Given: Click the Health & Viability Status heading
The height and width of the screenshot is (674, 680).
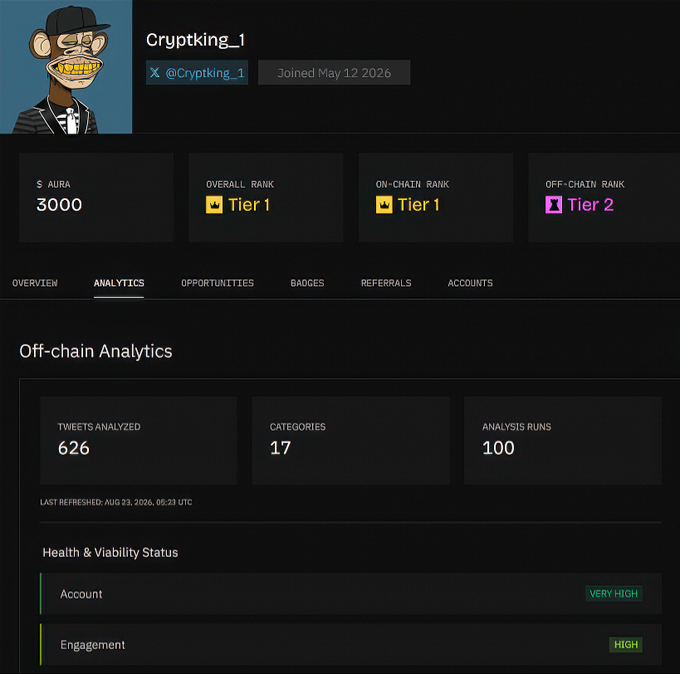Looking at the screenshot, I should point(110,553).
